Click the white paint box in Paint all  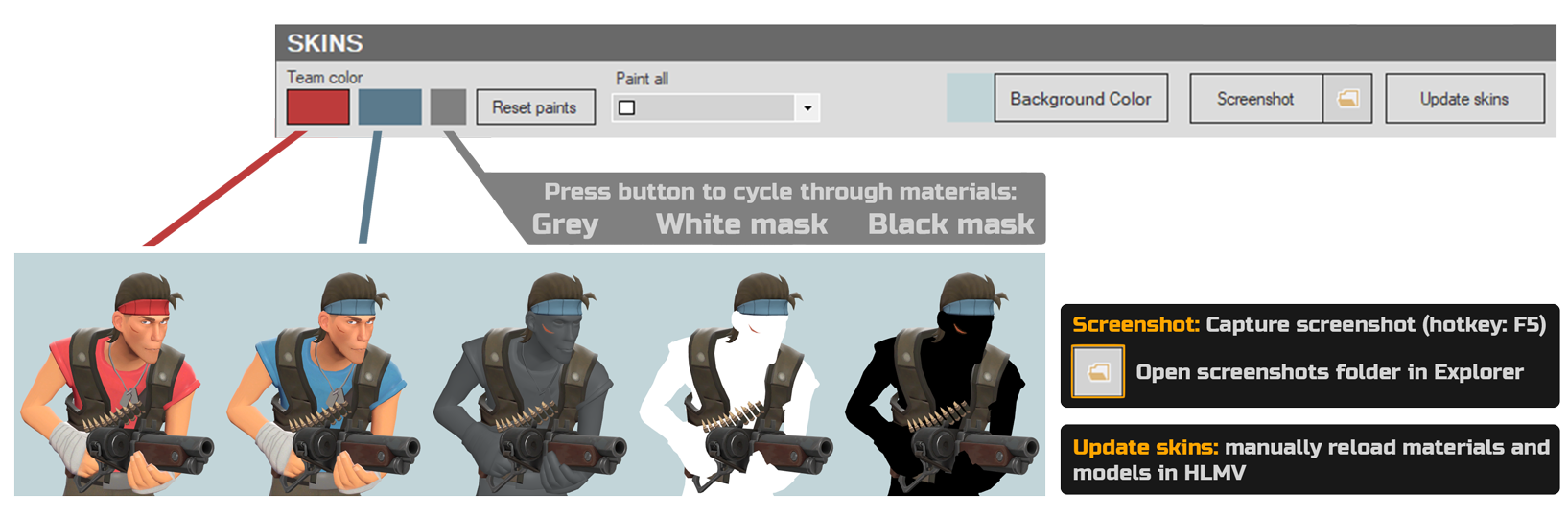point(626,107)
